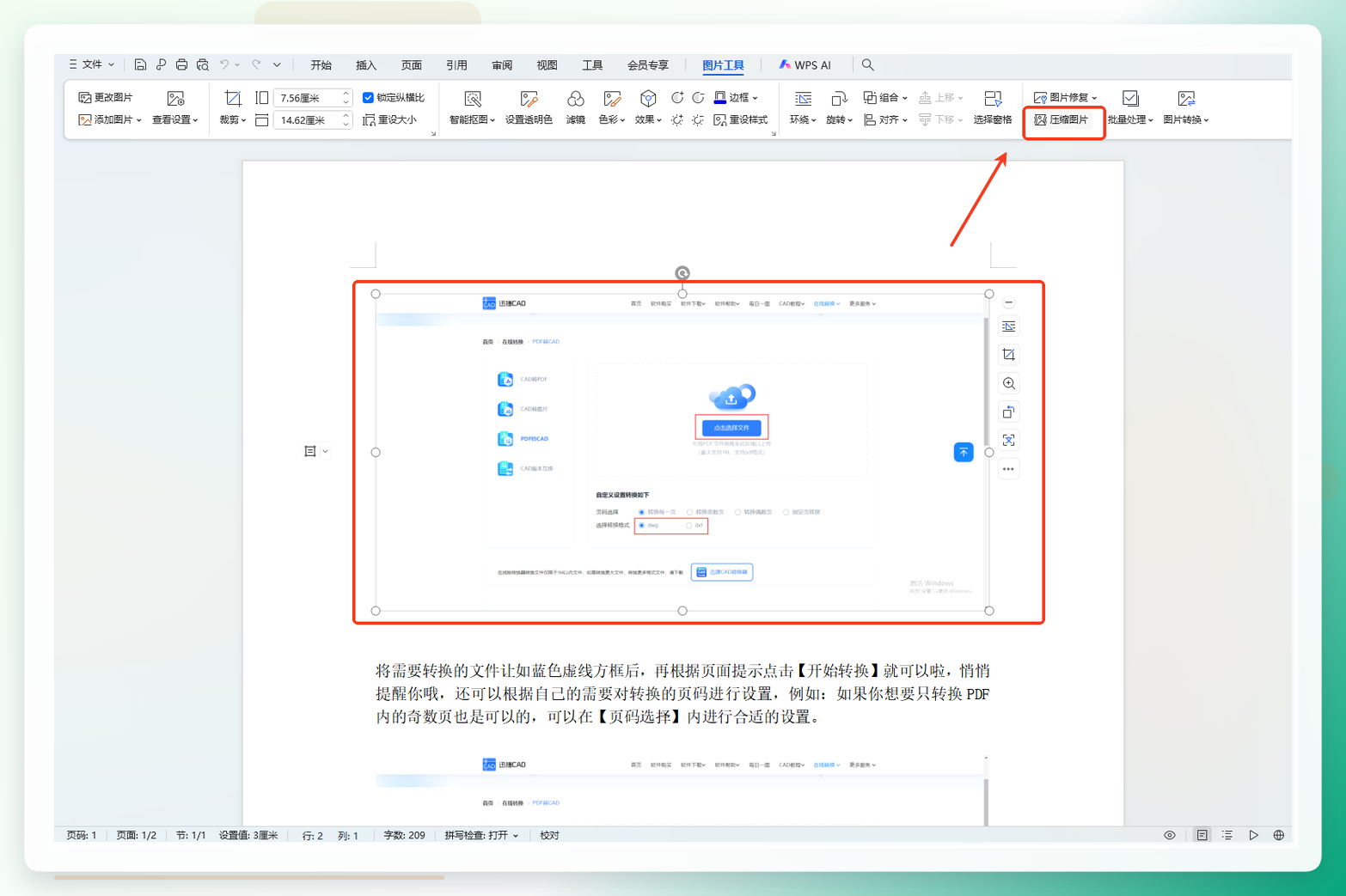
Task: Switch to the 引用 References tab
Action: (x=456, y=65)
